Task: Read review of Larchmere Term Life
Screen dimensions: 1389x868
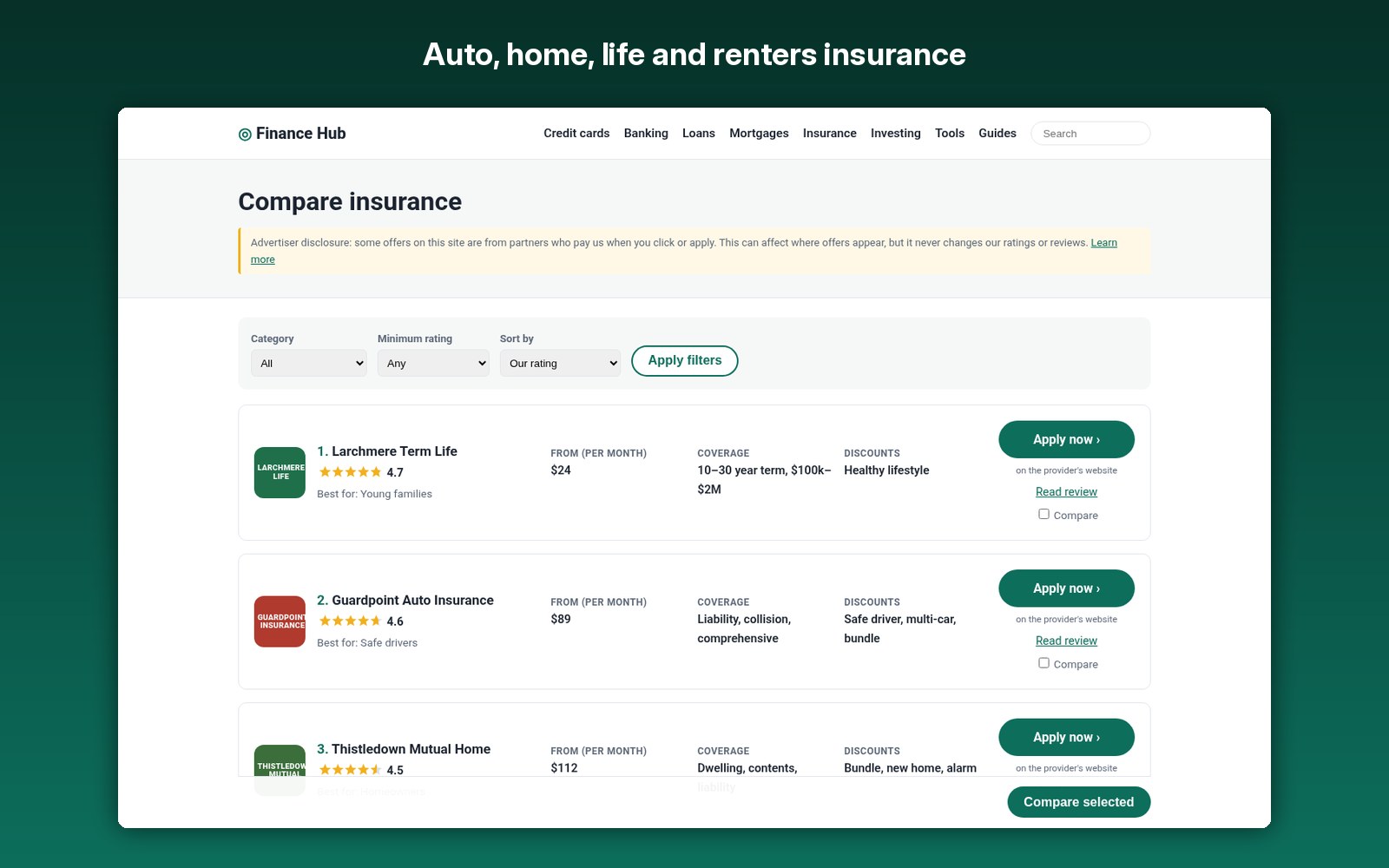Action: 1066,492
